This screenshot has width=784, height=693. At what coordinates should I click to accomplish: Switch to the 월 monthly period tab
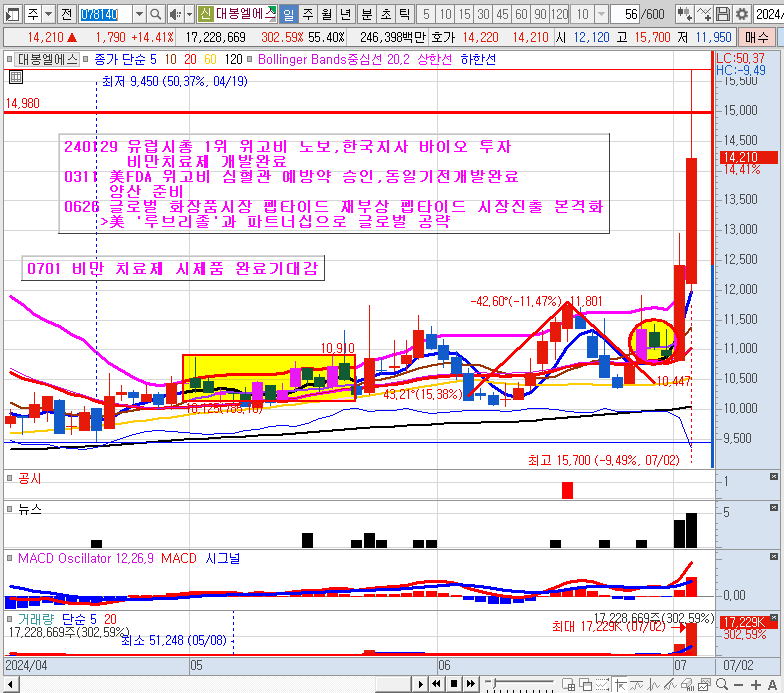(x=326, y=14)
